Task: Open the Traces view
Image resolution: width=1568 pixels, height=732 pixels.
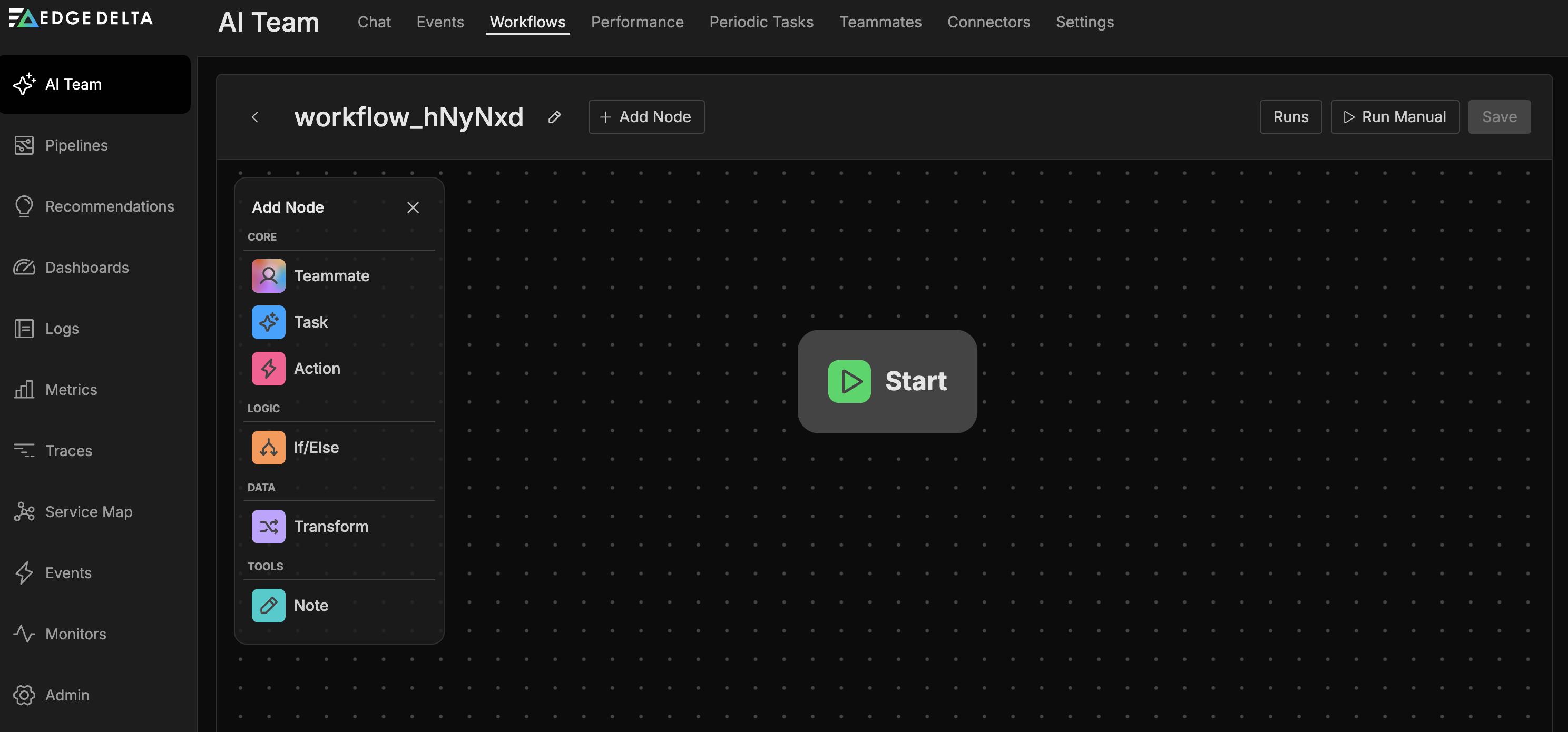Action: coord(68,450)
